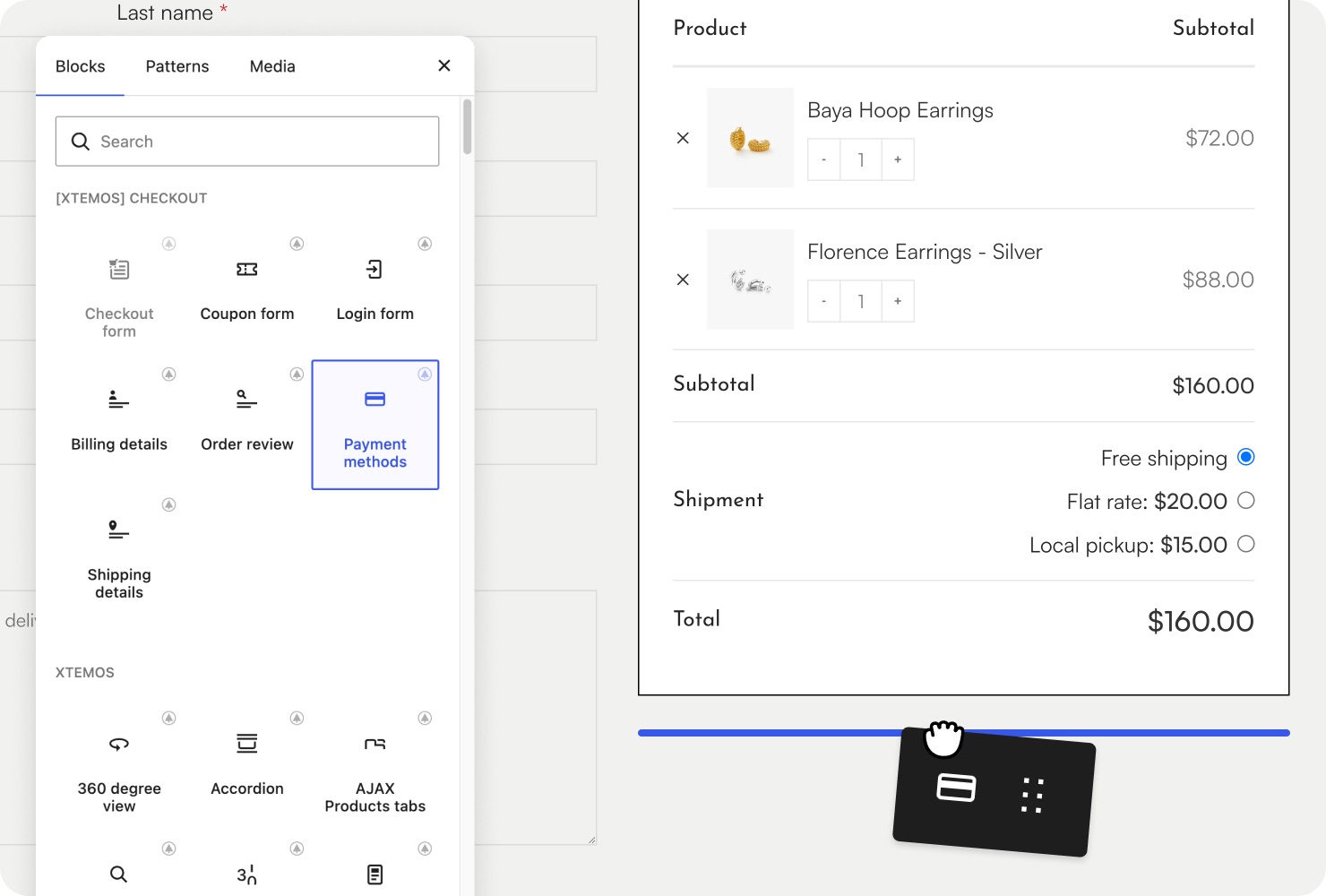
Task: Add the Shipping details block
Action: pos(119,556)
